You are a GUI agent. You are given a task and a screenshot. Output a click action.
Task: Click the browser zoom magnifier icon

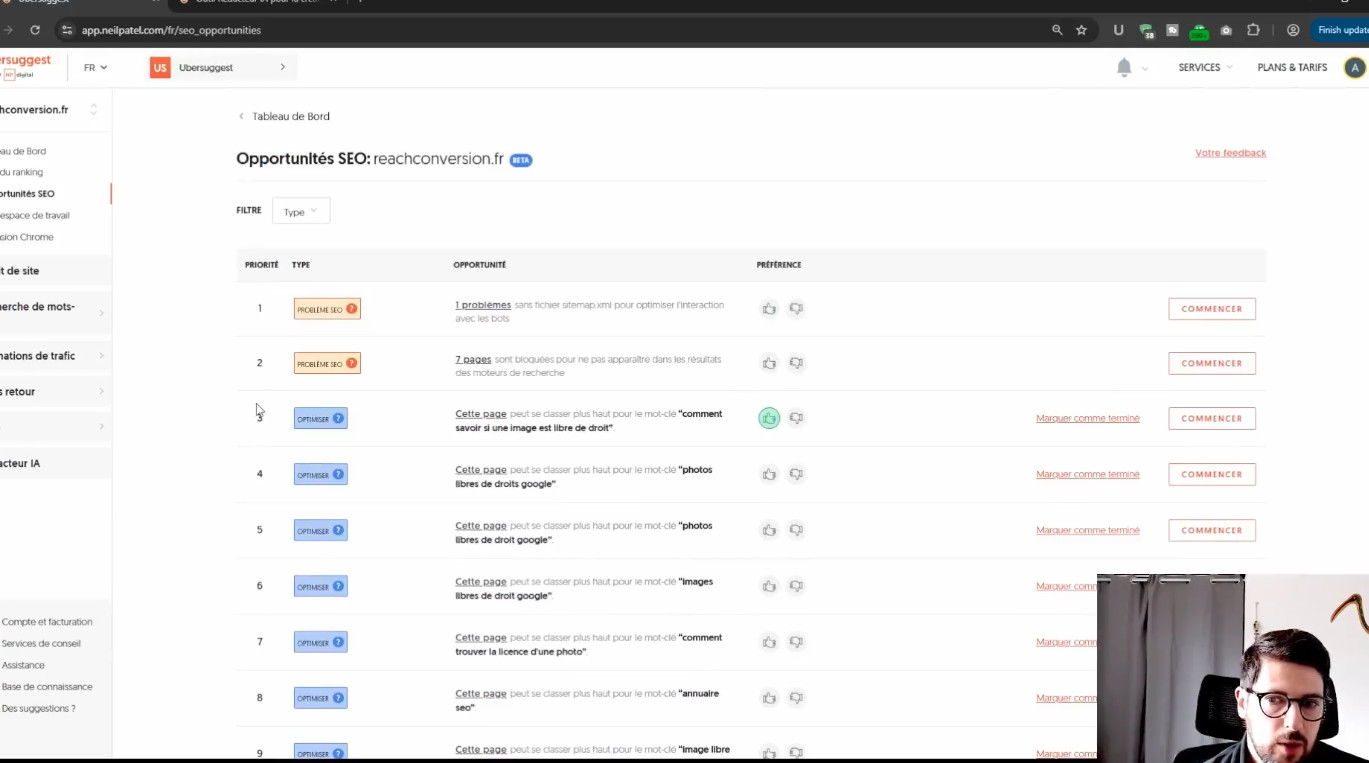[x=1057, y=30]
